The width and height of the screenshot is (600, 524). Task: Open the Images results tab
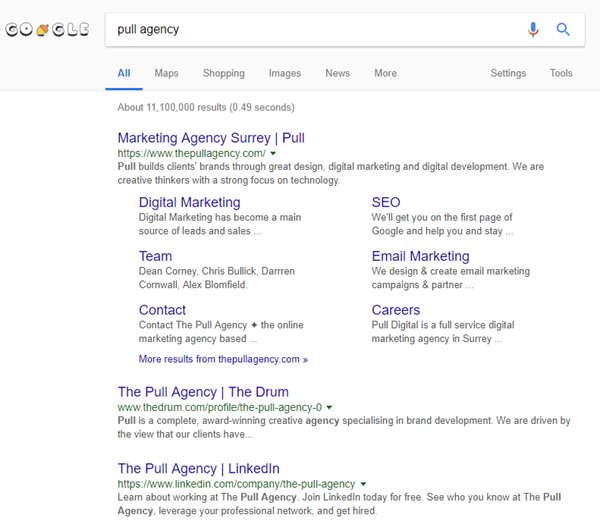(285, 73)
